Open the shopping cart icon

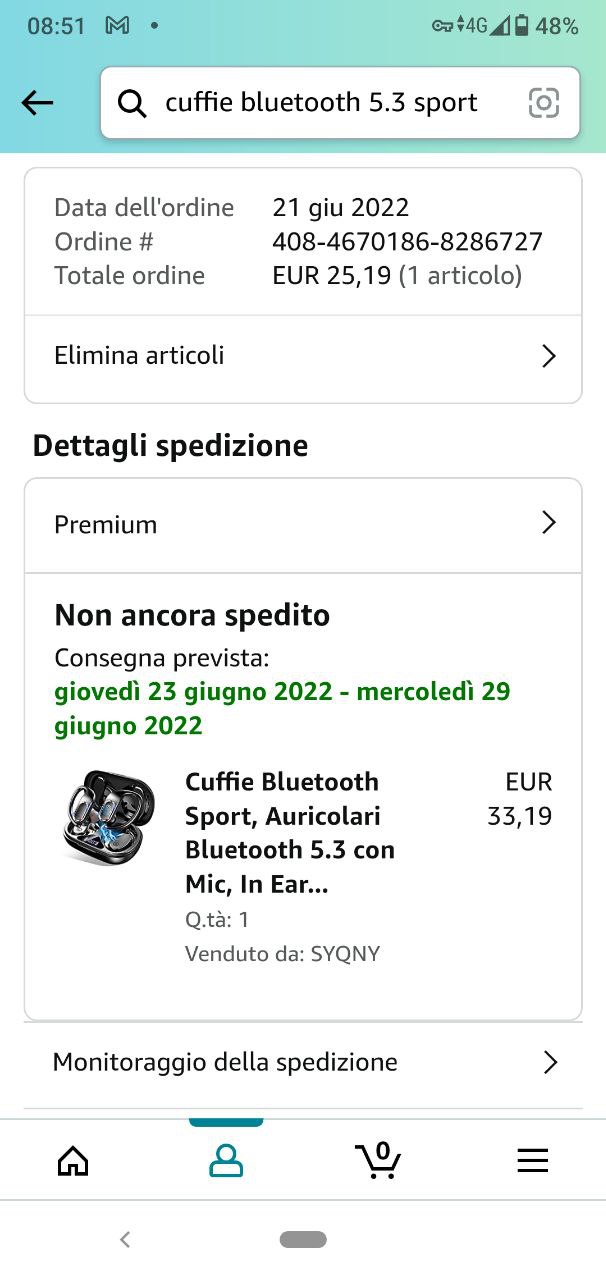click(x=378, y=1160)
